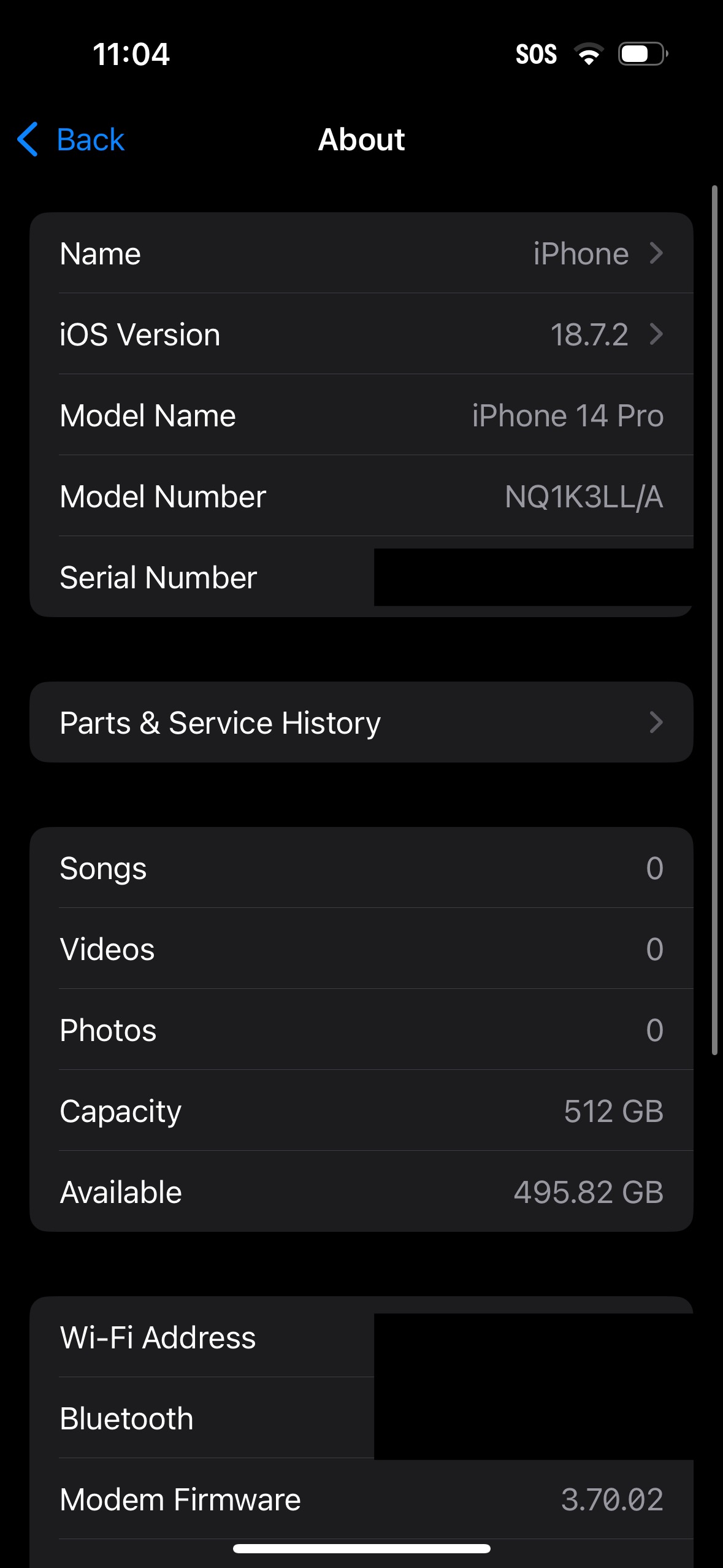
Task: Tap the Wi-Fi Address row
Action: (x=361, y=1337)
